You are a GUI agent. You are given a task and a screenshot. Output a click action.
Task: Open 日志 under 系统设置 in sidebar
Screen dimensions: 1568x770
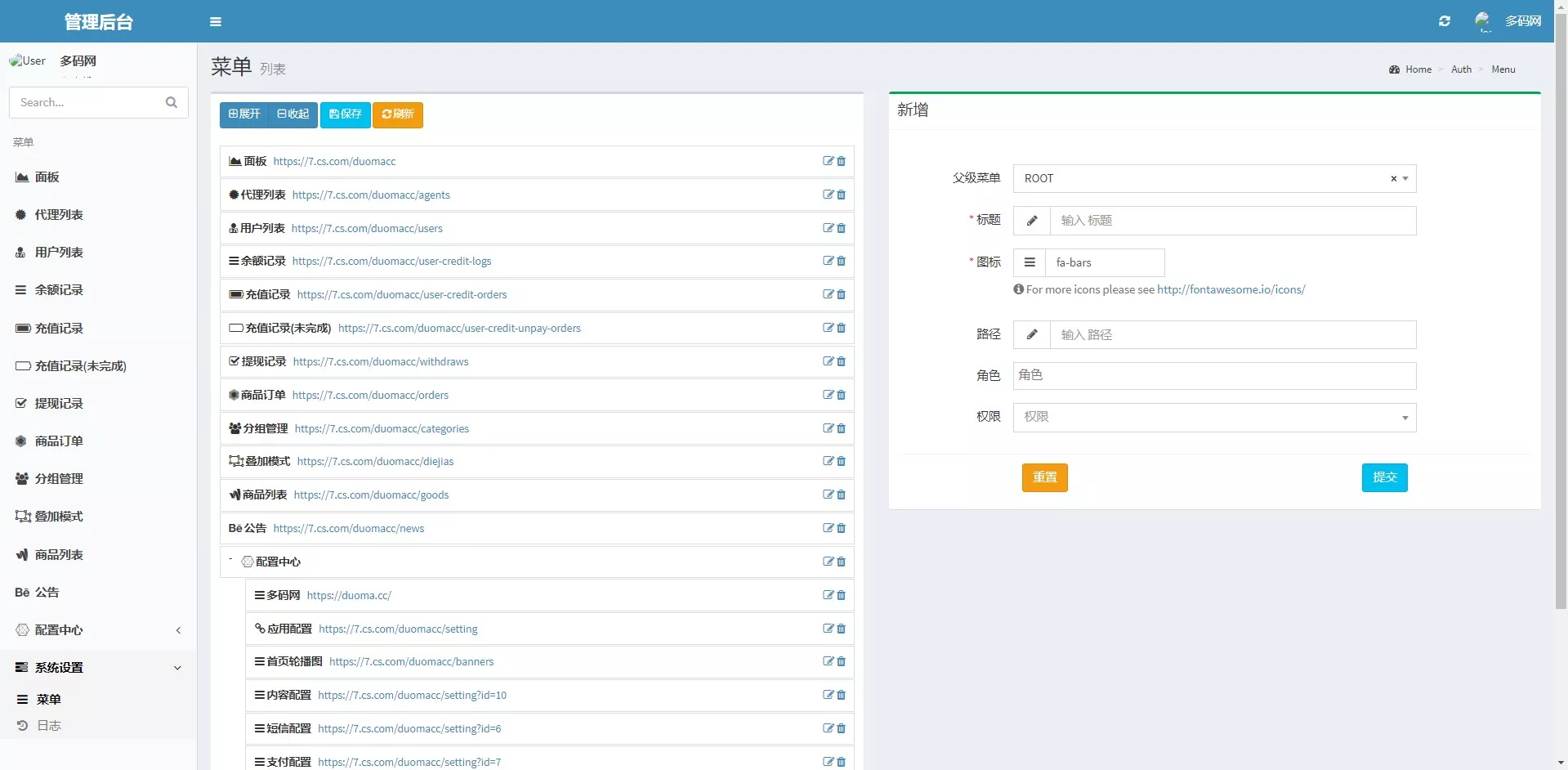(49, 726)
